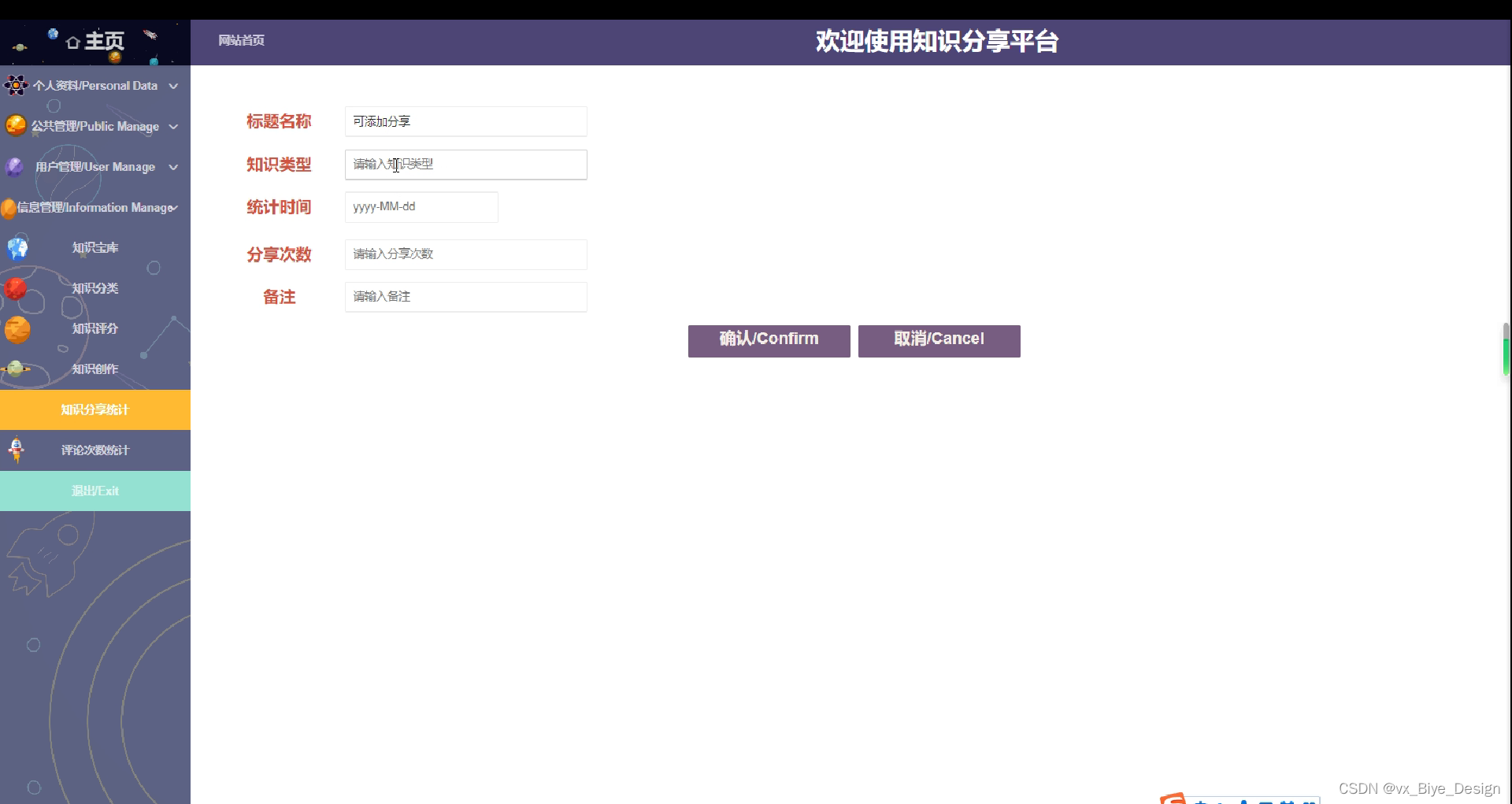Image resolution: width=1512 pixels, height=804 pixels.
Task: Focus the 分享次数 input field
Action: coord(465,254)
